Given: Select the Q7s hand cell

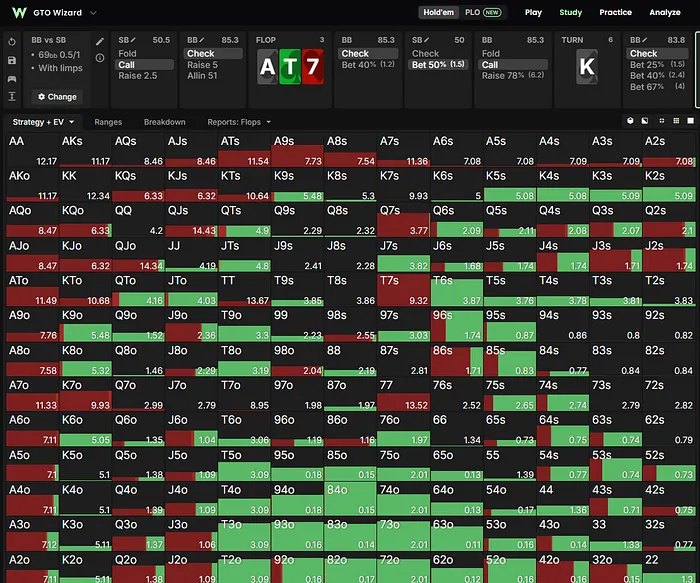Looking at the screenshot, I should [404, 220].
